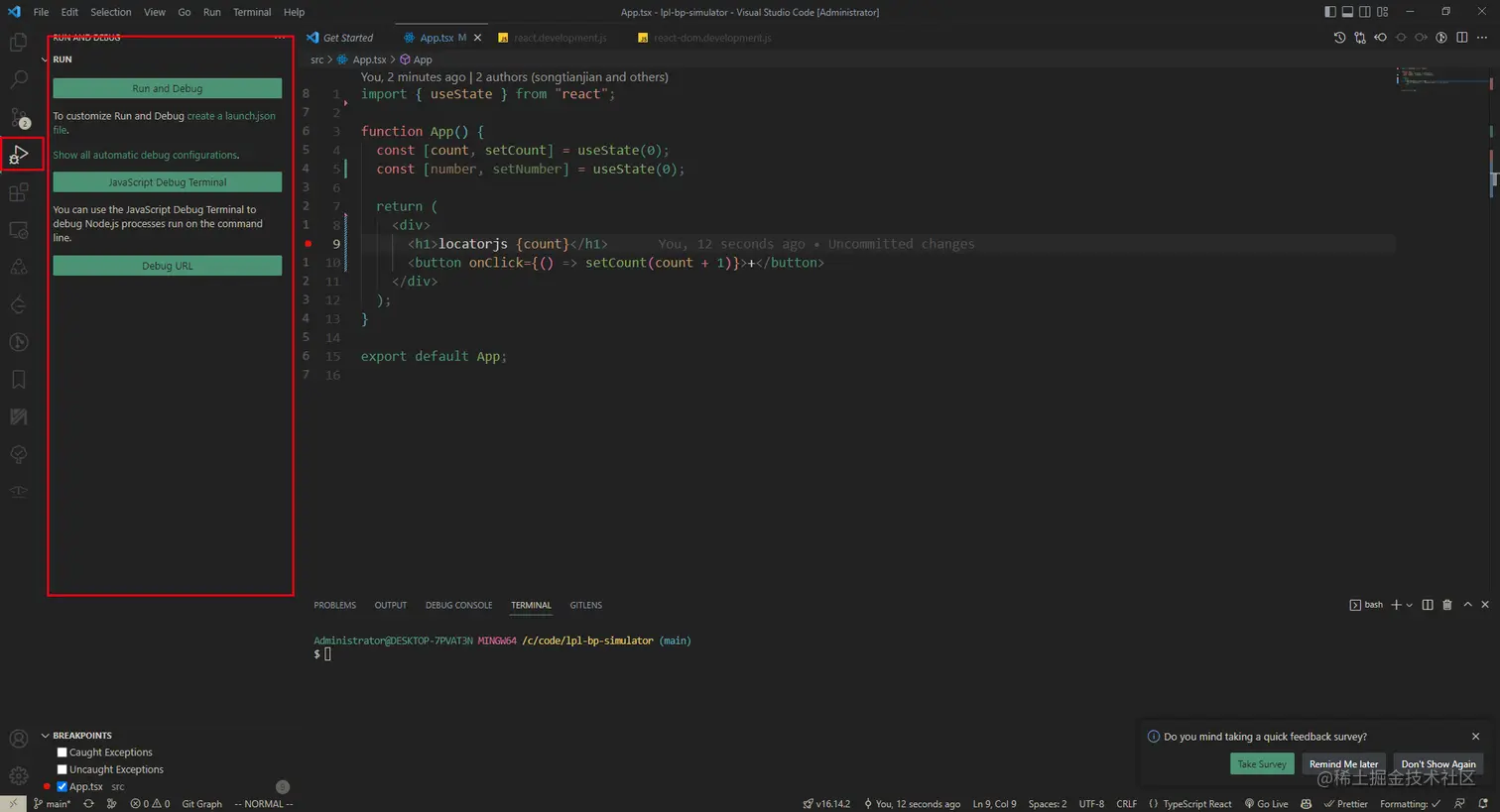This screenshot has width=1500, height=812.
Task: Open changes compare icon in editor toolbar
Action: pos(1360,38)
